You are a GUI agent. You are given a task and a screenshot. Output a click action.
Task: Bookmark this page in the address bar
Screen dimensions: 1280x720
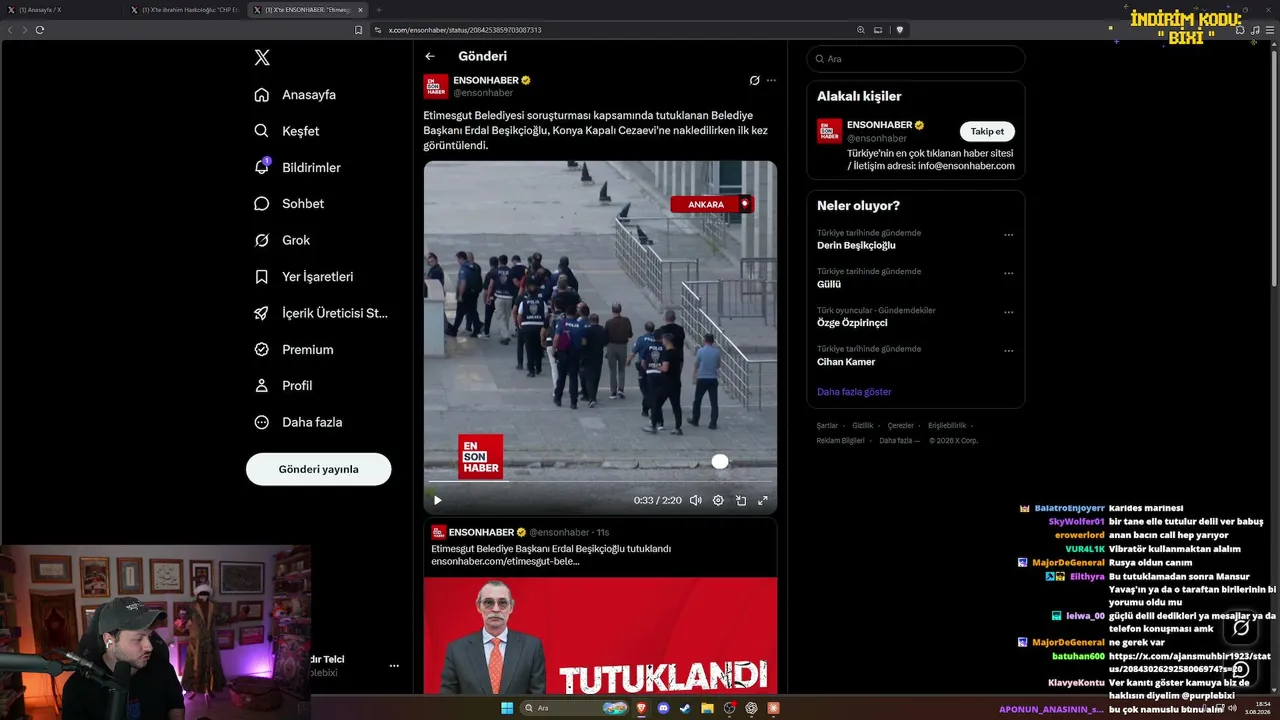click(359, 30)
